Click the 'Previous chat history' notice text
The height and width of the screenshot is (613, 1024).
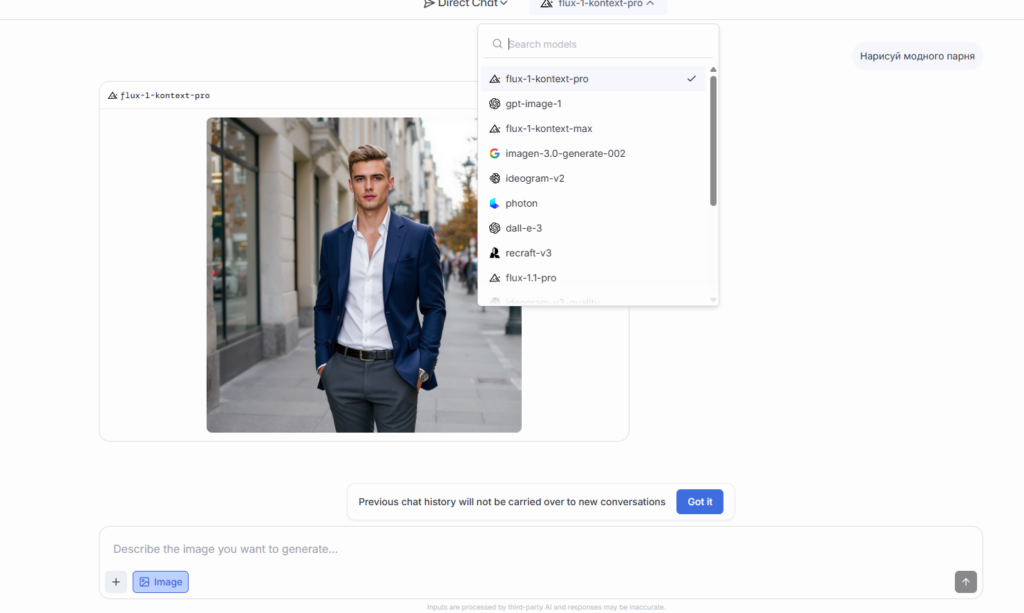pyautogui.click(x=512, y=501)
